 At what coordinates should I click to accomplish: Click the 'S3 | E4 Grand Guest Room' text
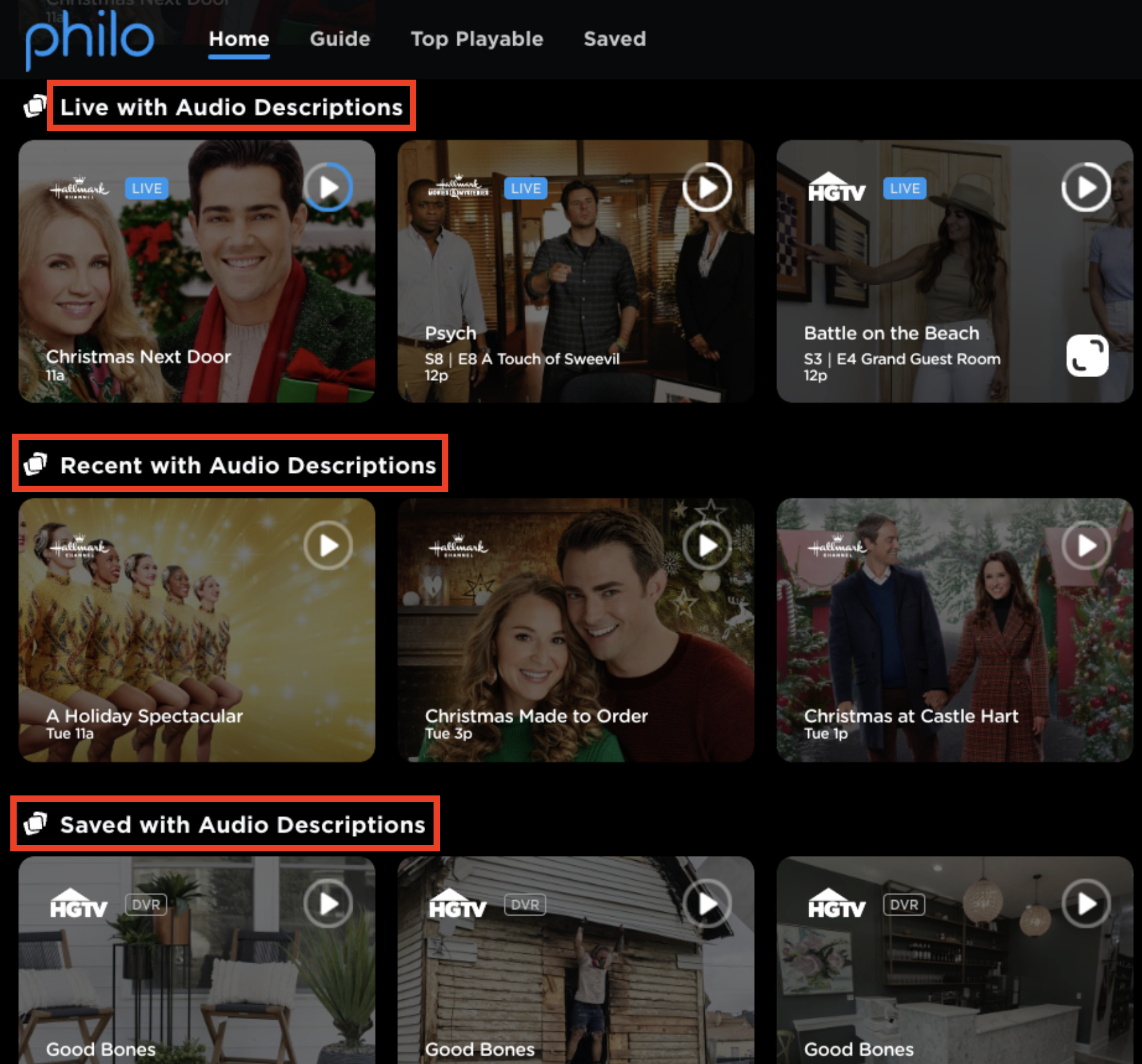click(902, 359)
